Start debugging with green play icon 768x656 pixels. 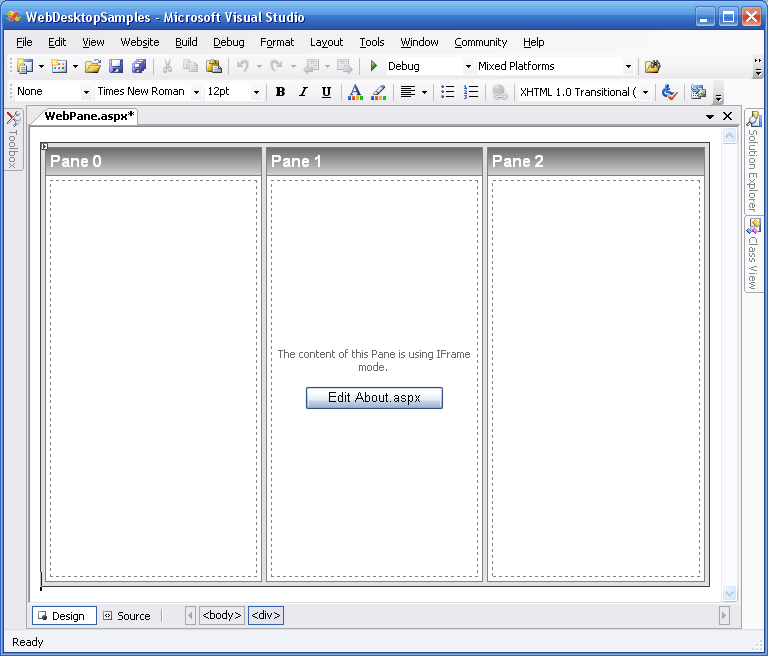(374, 66)
